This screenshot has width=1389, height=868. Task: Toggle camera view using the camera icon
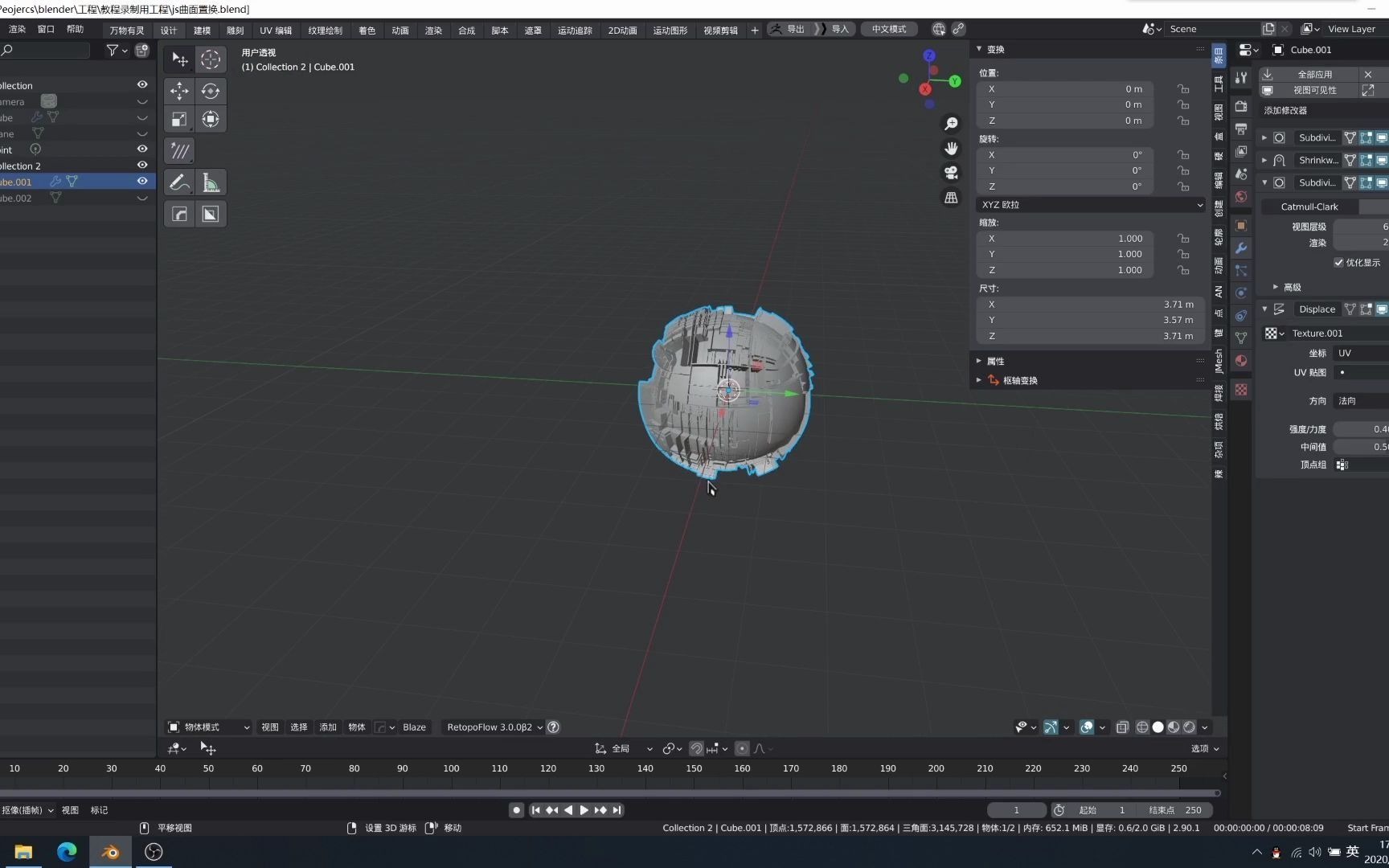951,174
